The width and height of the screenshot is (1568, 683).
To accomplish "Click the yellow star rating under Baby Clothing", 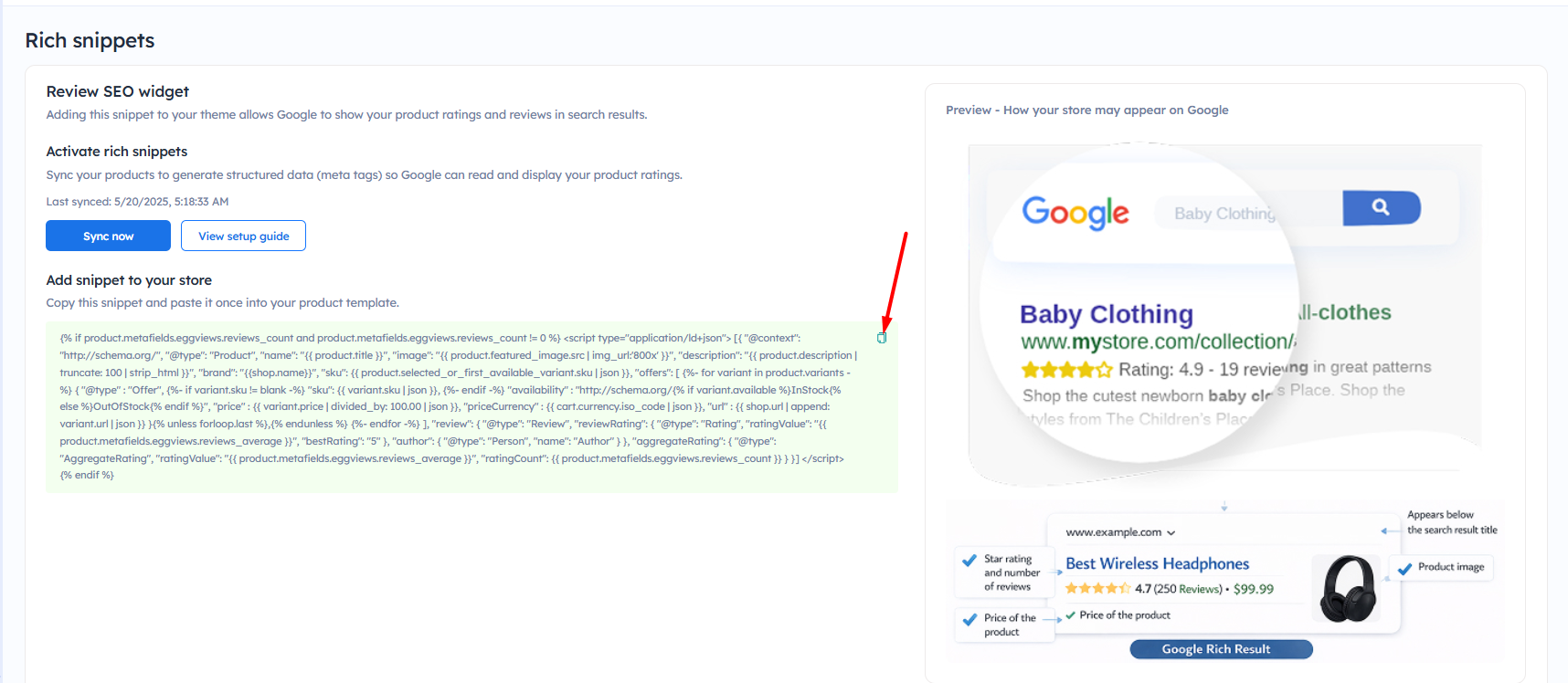I will [1066, 370].
